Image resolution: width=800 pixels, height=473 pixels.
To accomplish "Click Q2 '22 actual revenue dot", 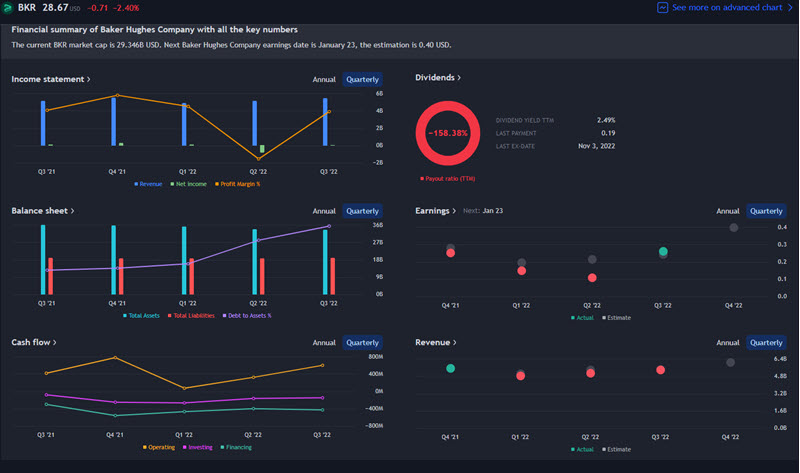I will pos(590,373).
